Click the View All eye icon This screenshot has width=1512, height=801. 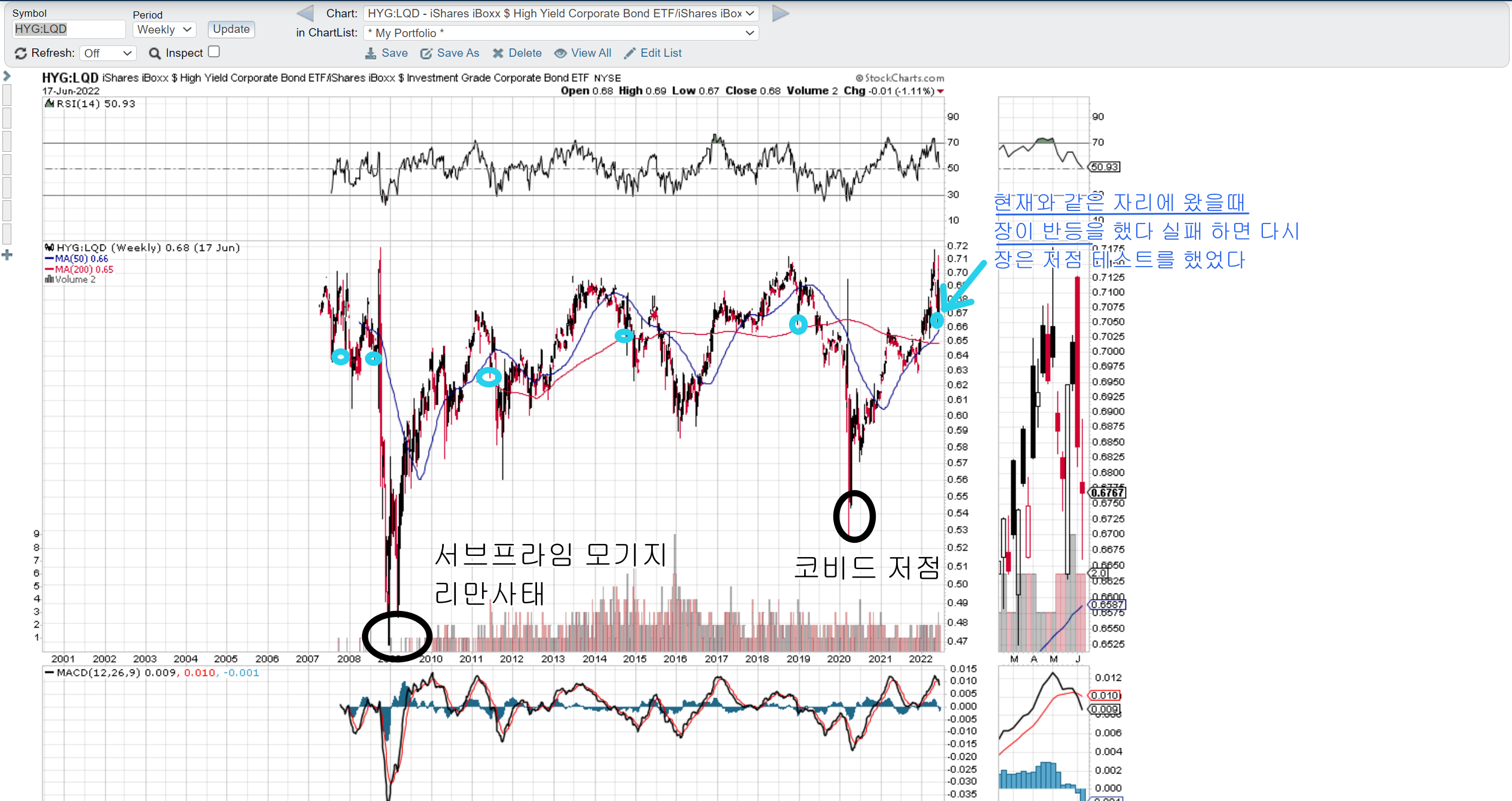click(x=560, y=53)
